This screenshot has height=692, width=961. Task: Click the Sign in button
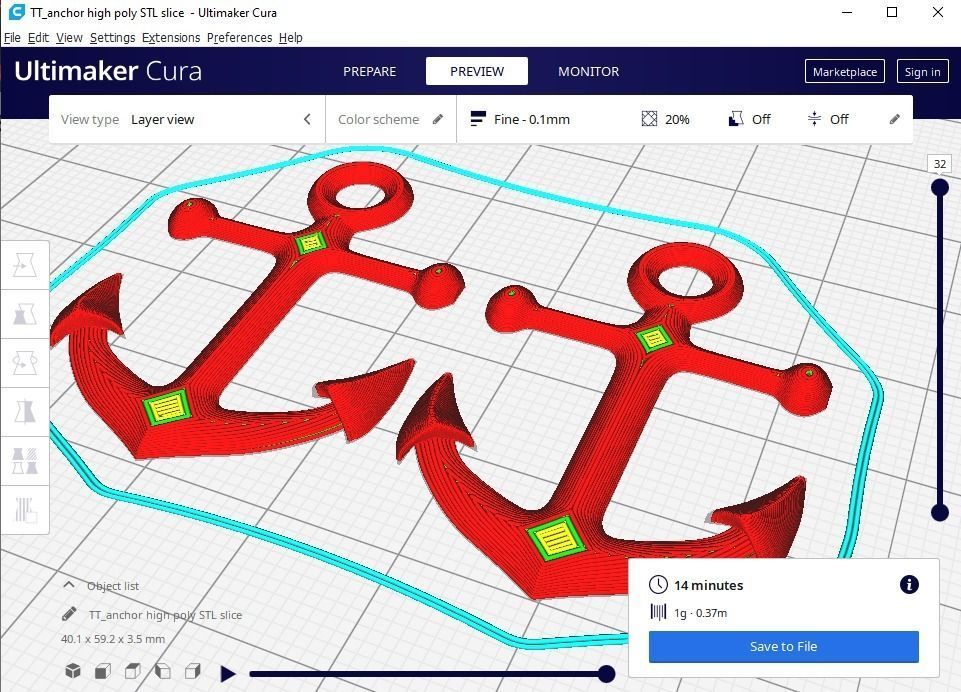pyautogui.click(x=922, y=72)
